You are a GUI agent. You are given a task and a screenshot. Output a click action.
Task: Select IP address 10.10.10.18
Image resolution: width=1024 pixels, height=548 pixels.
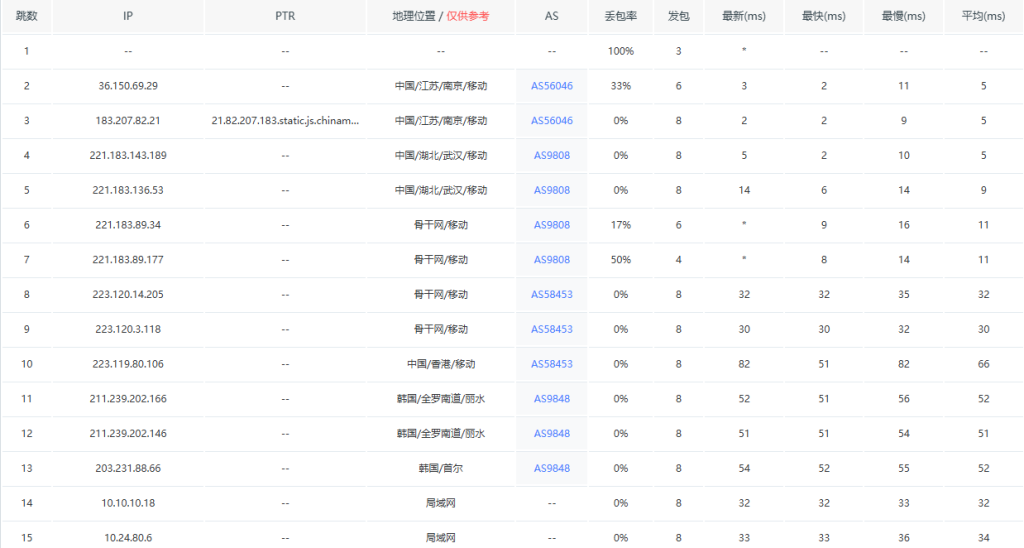pos(128,503)
